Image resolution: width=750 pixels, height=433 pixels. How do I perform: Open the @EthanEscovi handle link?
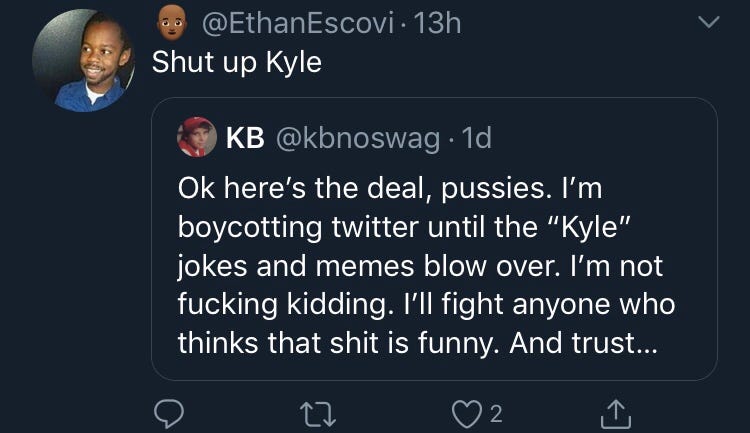(297, 22)
